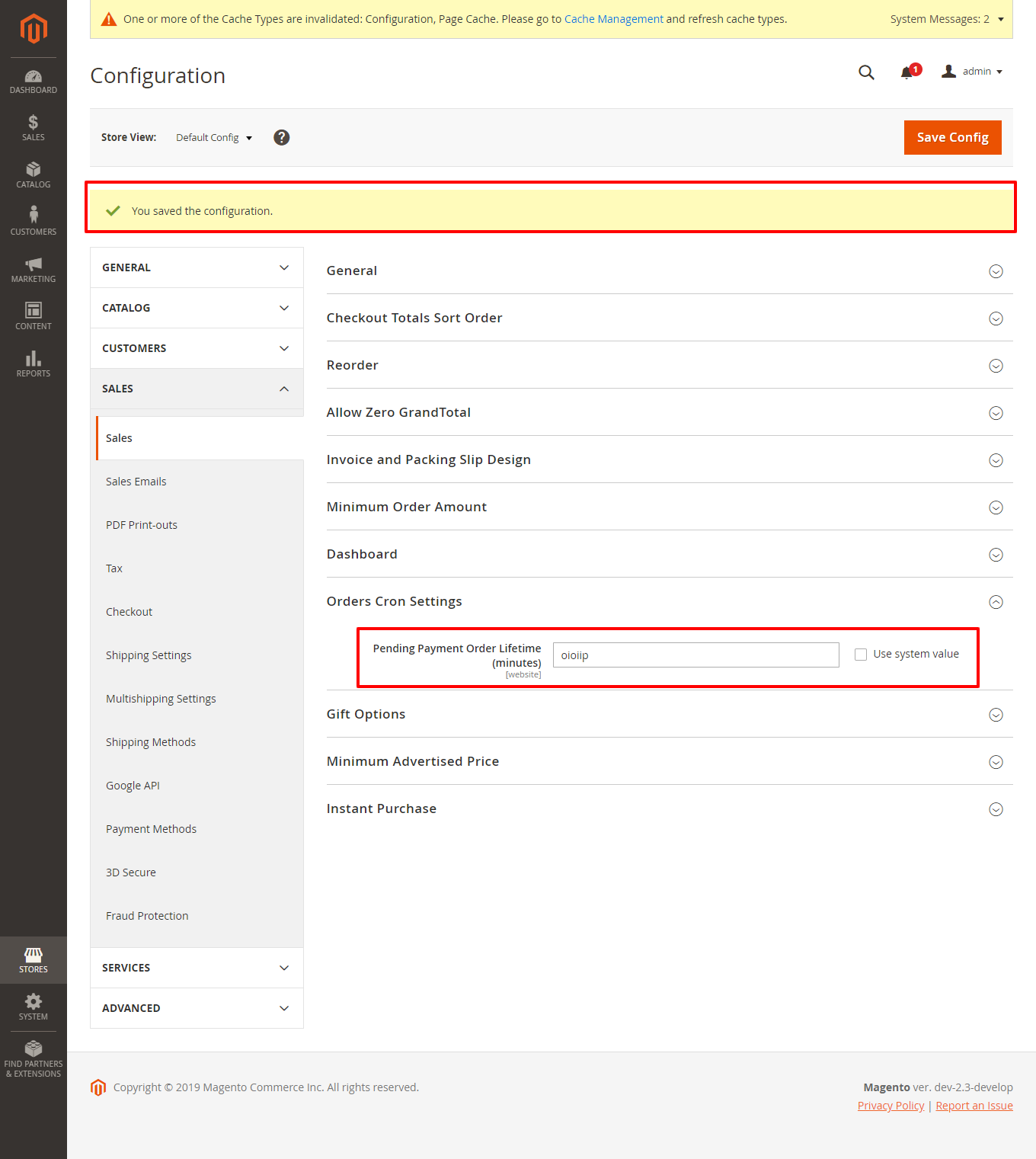This screenshot has height=1159, width=1036.
Task: Click the global search magnifier icon
Action: 866,72
